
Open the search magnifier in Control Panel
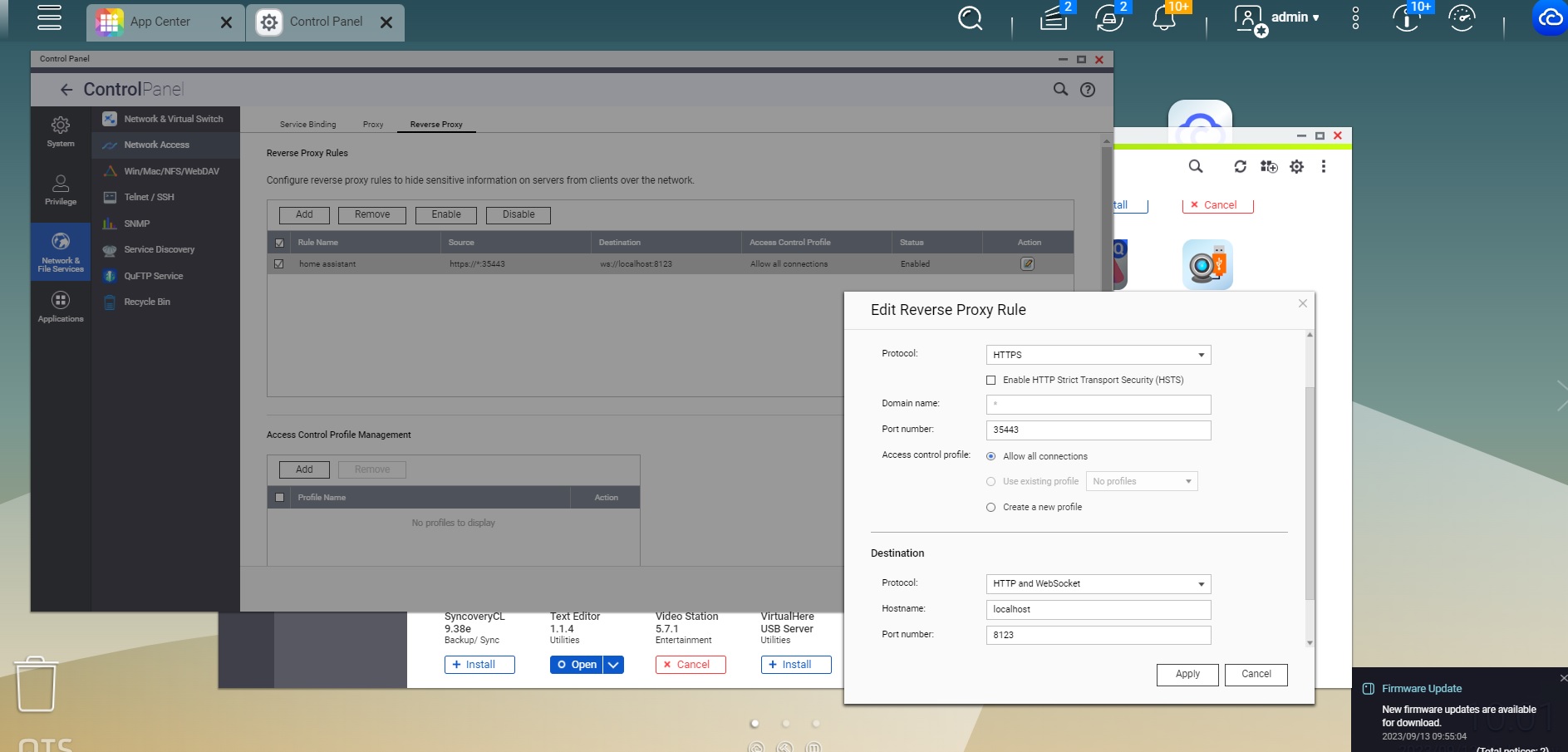point(1059,89)
